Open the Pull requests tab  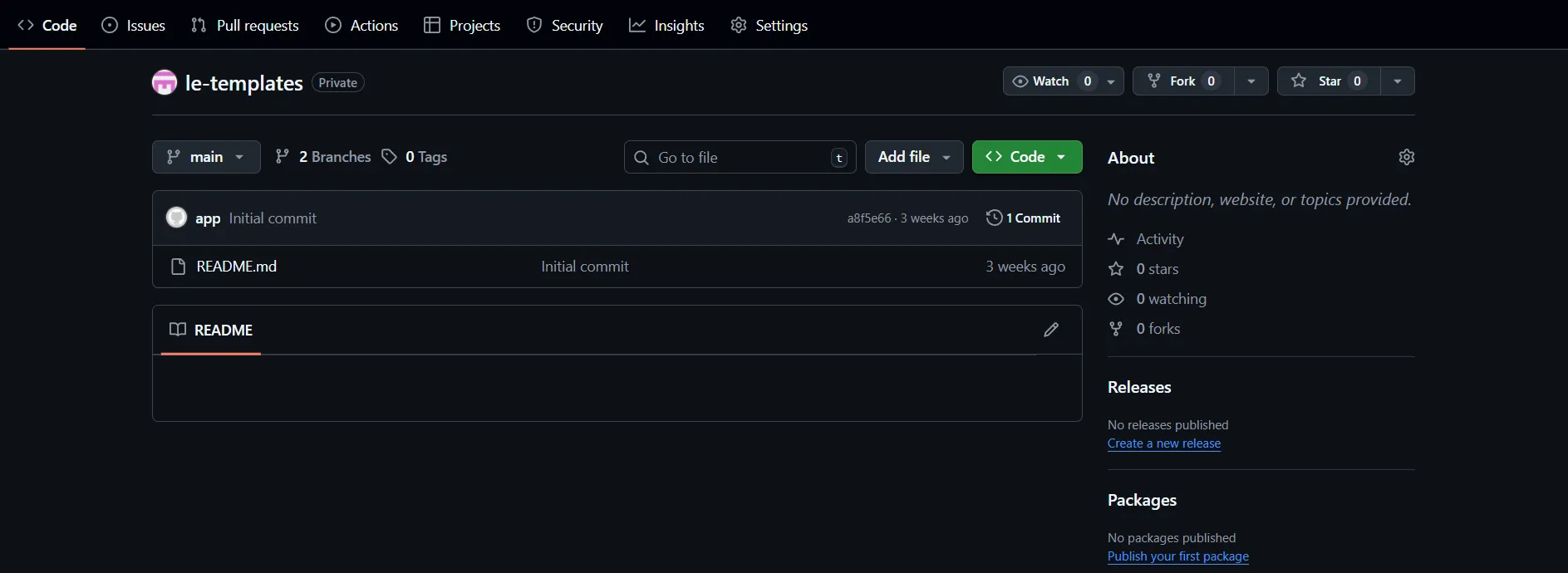pos(244,25)
